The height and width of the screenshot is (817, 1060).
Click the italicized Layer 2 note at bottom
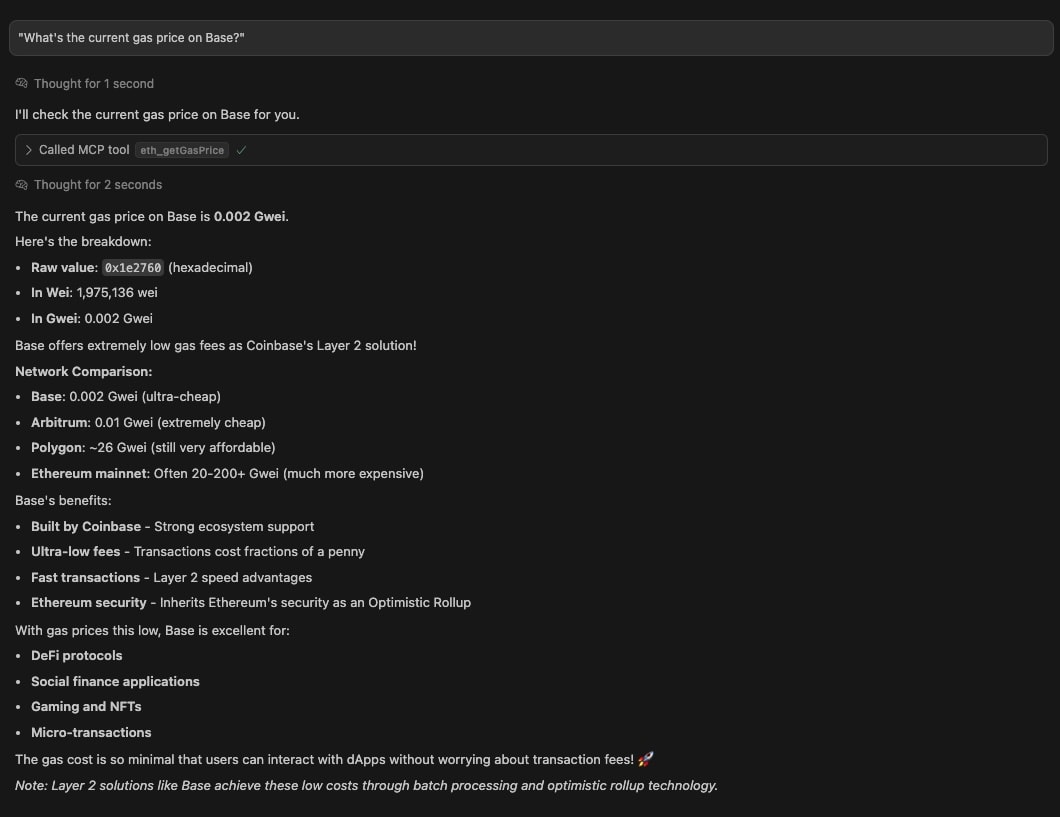pyautogui.click(x=365, y=785)
